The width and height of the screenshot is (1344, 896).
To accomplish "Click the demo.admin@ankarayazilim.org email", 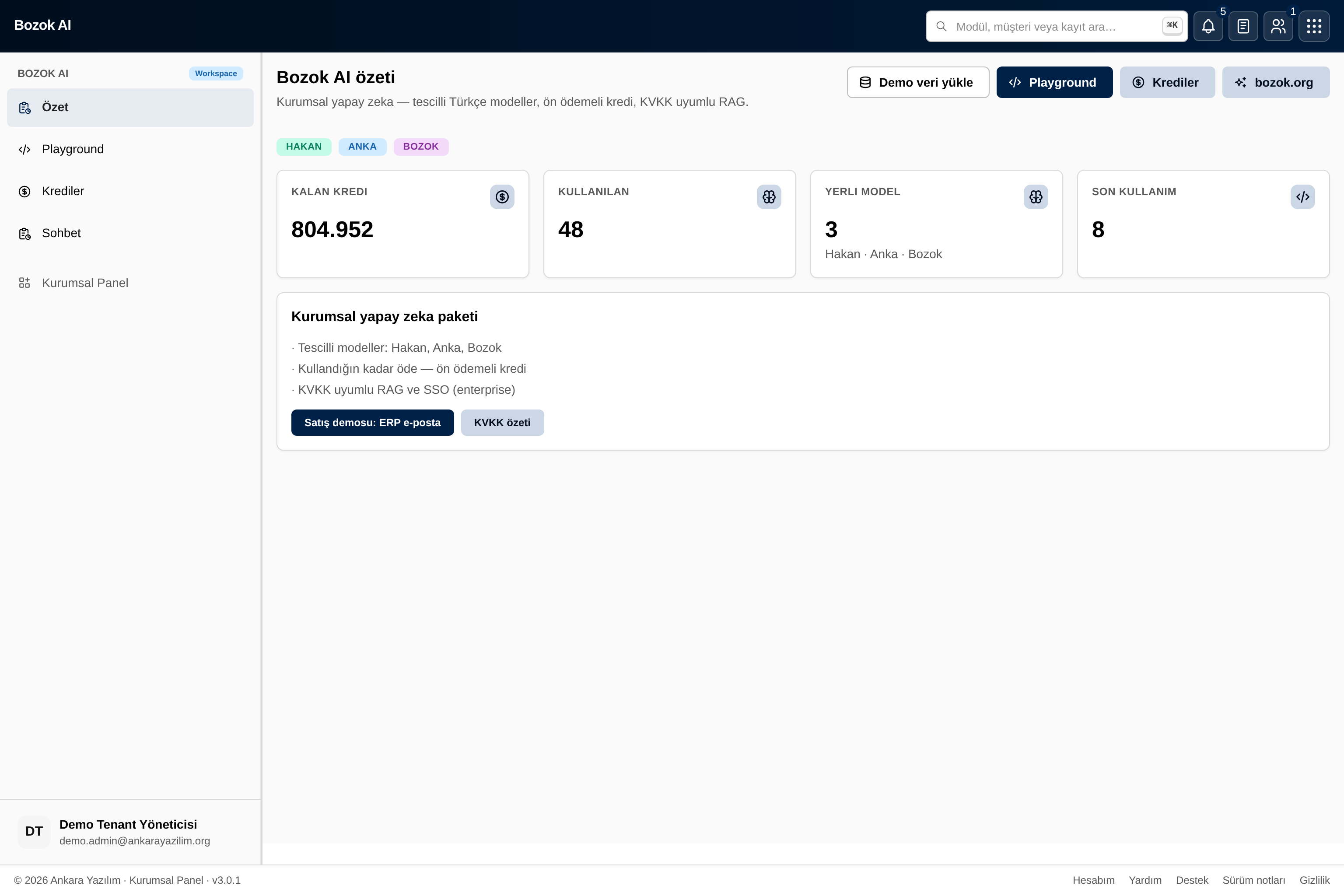I will coord(135,841).
